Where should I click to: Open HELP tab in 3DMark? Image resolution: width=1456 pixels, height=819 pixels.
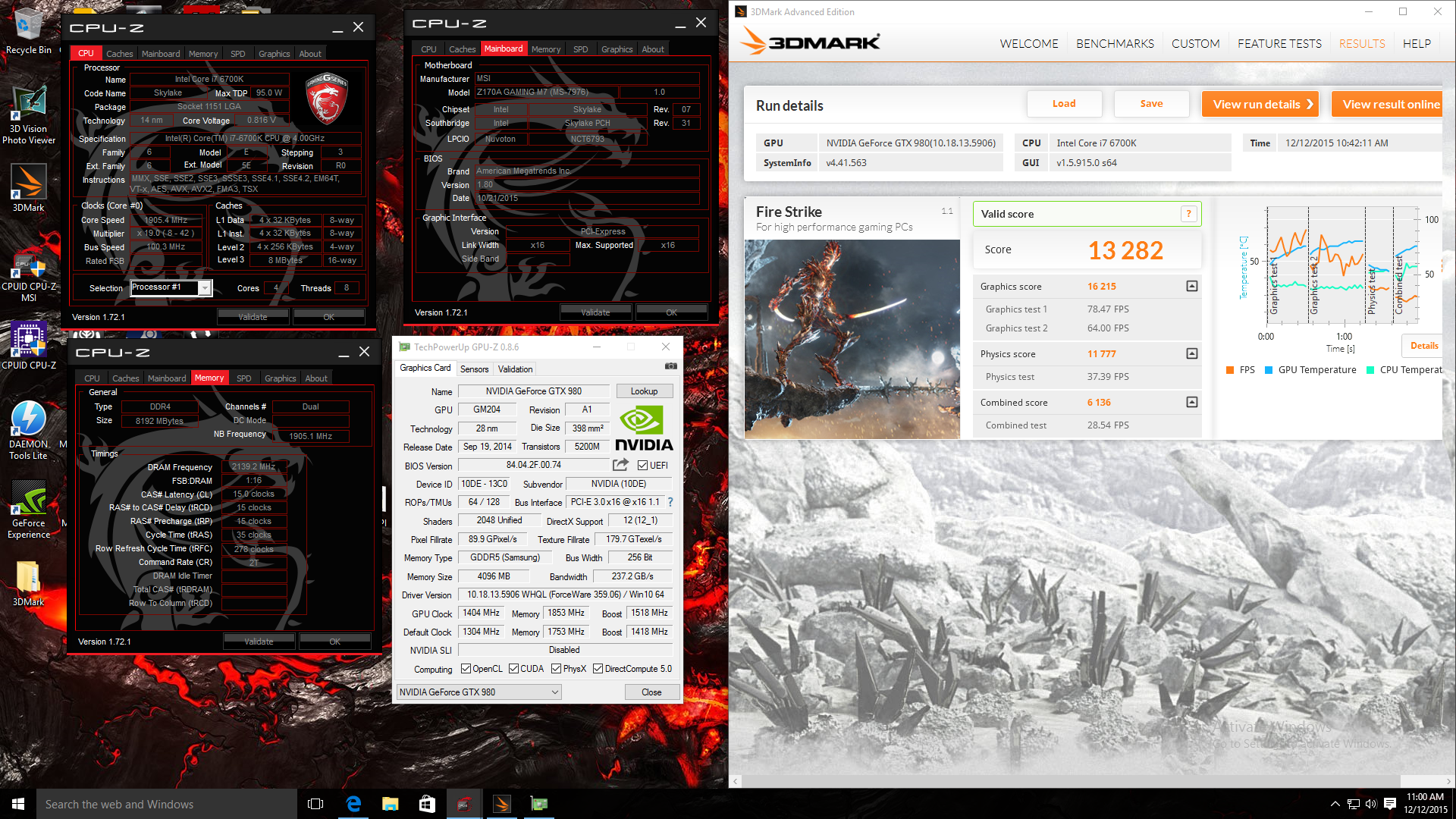click(1416, 43)
